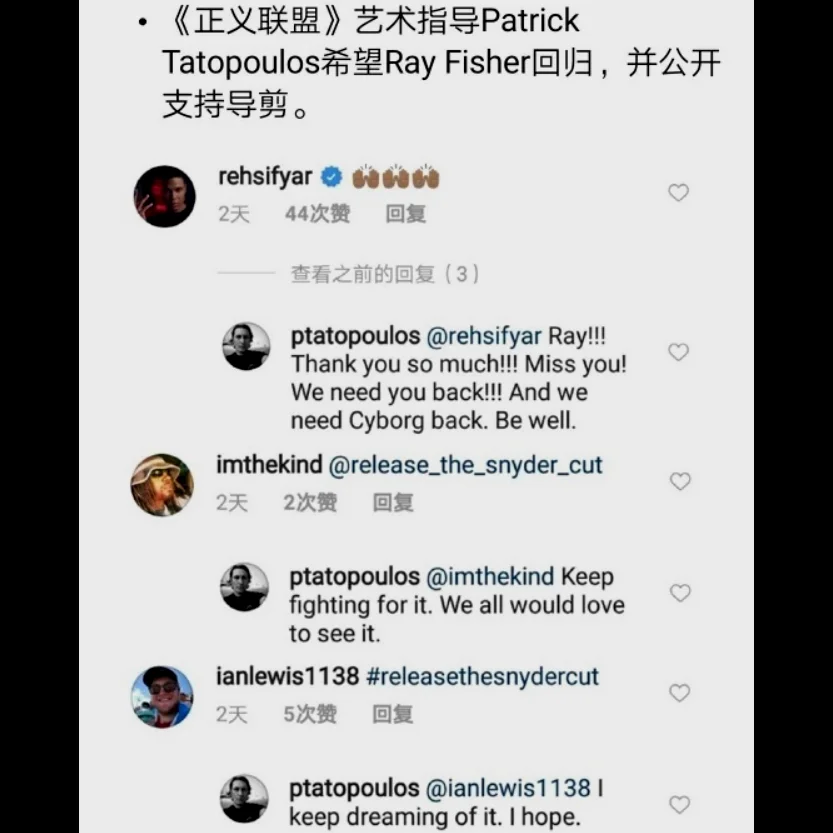Viewport: 833px width, 833px height.
Task: Follow the @rehsifyar mention link
Action: pyautogui.click(x=484, y=336)
